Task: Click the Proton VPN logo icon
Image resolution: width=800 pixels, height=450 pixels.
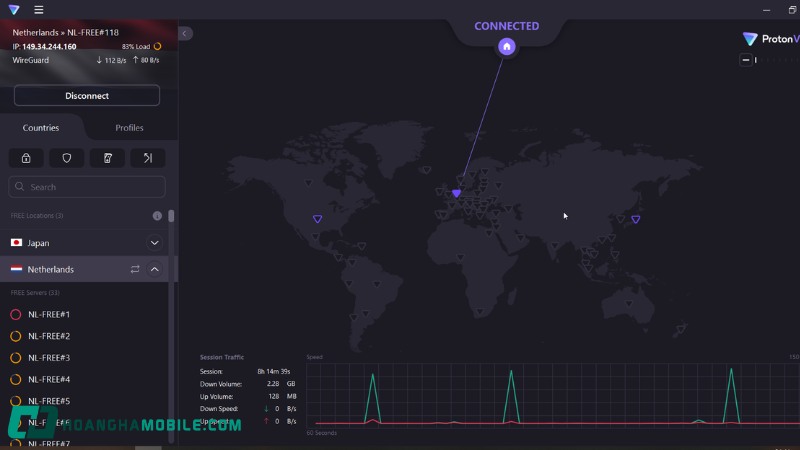Action: click(13, 10)
